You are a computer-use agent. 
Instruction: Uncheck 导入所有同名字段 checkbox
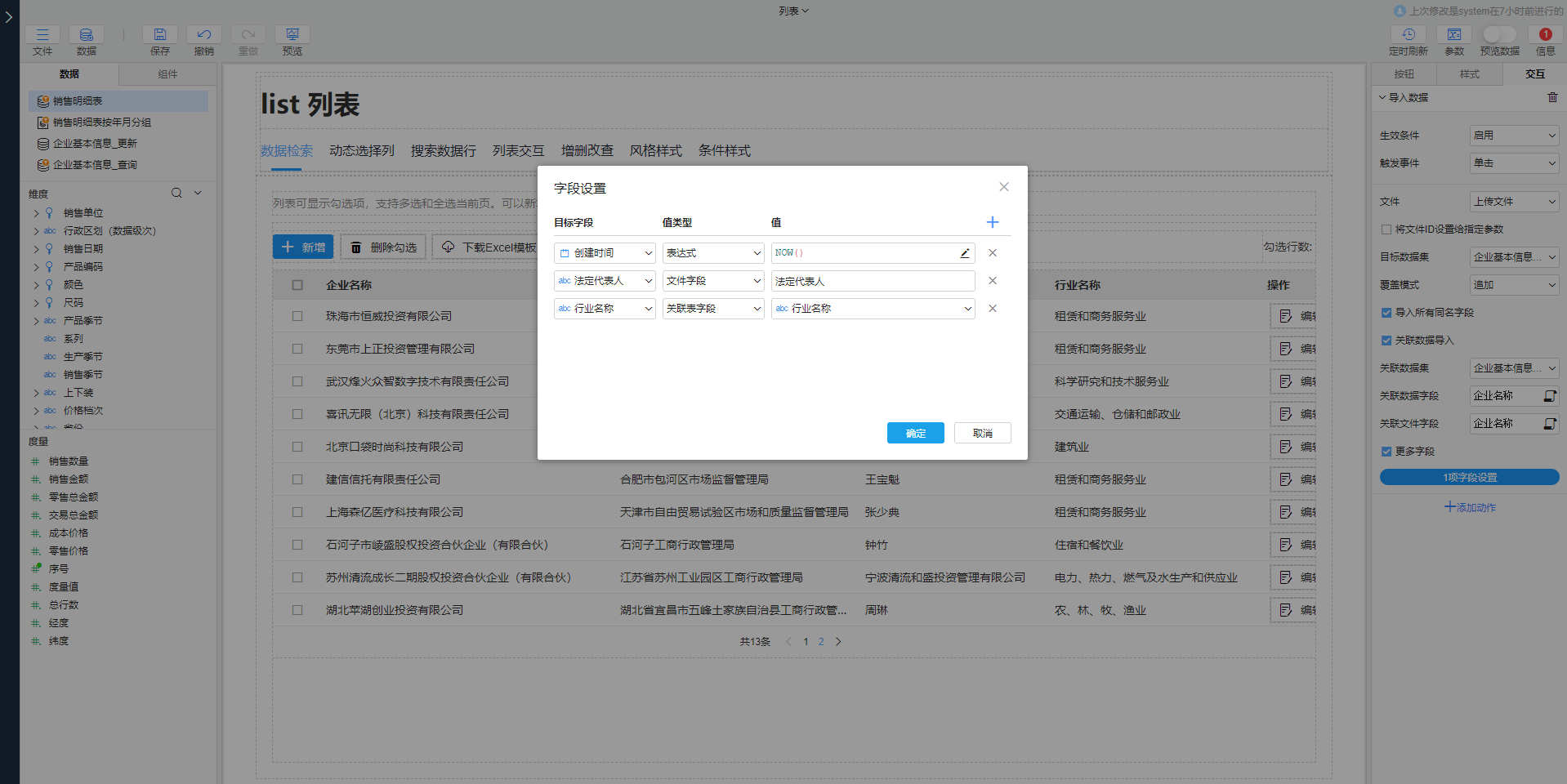[1386, 312]
